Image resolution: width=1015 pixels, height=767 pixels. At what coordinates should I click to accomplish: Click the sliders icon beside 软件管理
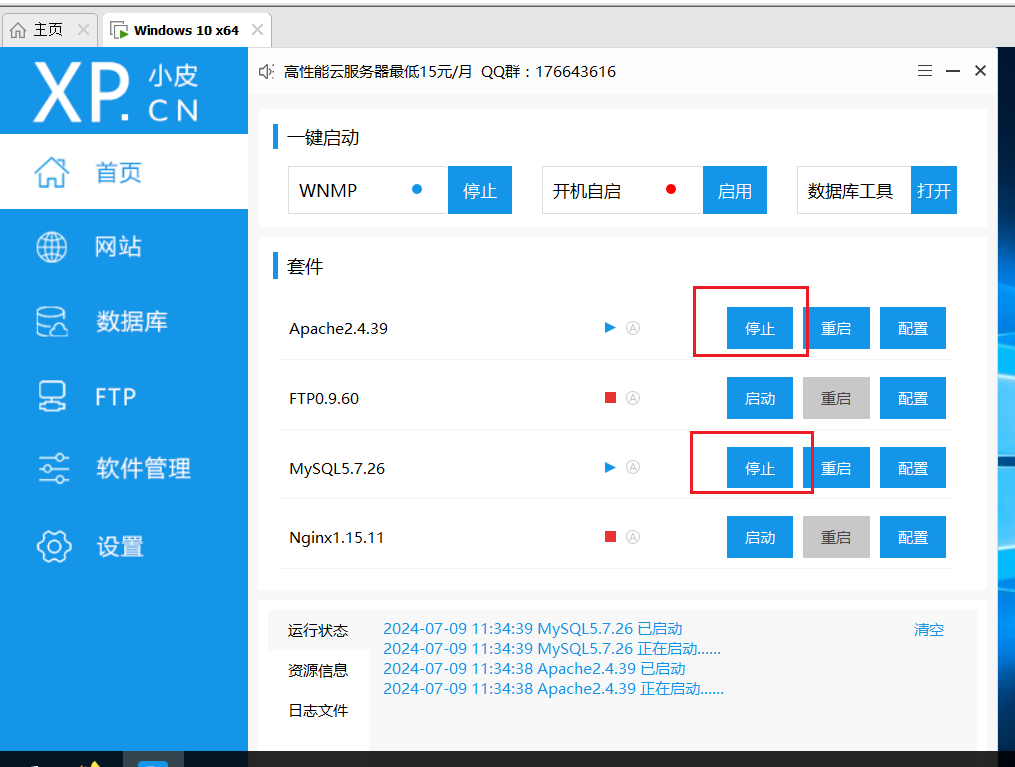click(x=54, y=468)
